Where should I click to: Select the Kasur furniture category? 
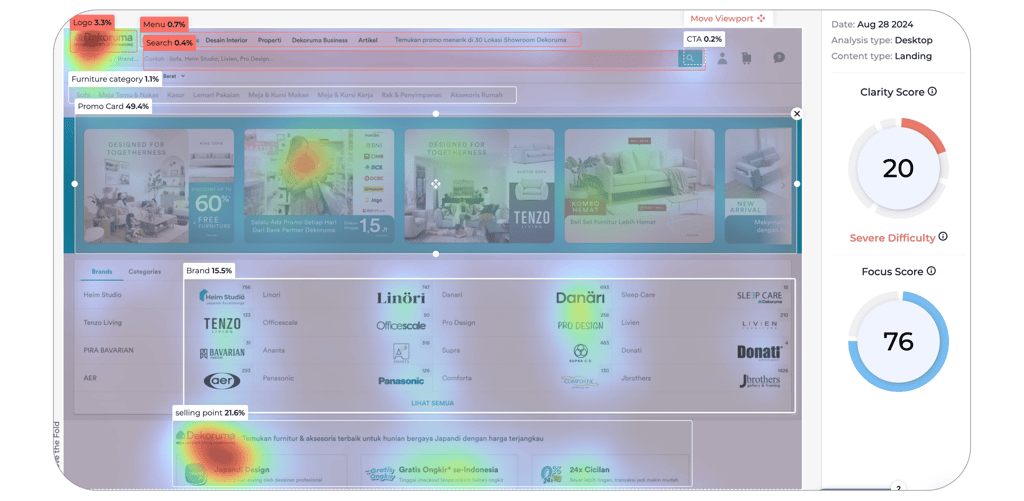(176, 95)
